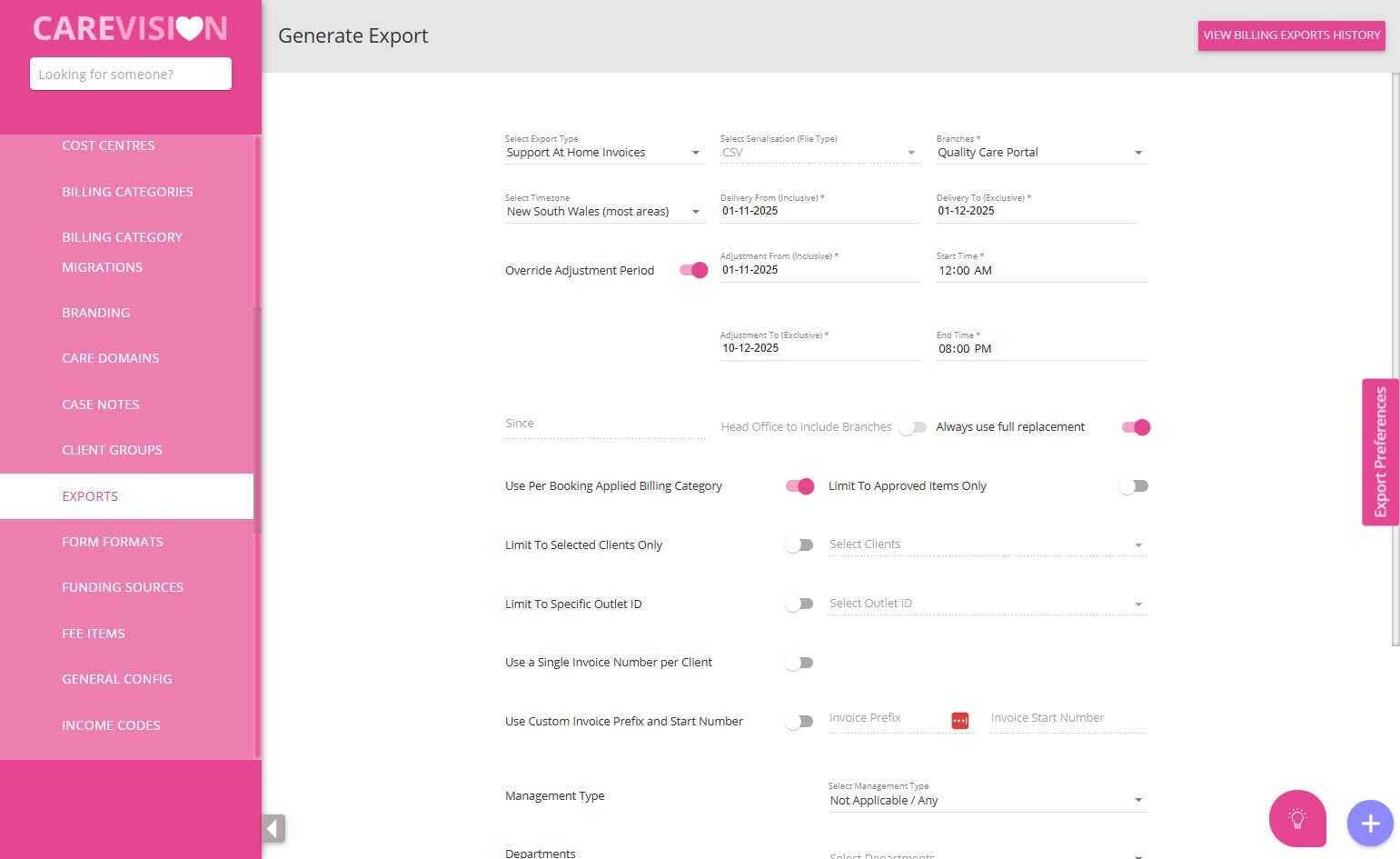
Task: Turn off Always use full replacement
Action: [1137, 427]
